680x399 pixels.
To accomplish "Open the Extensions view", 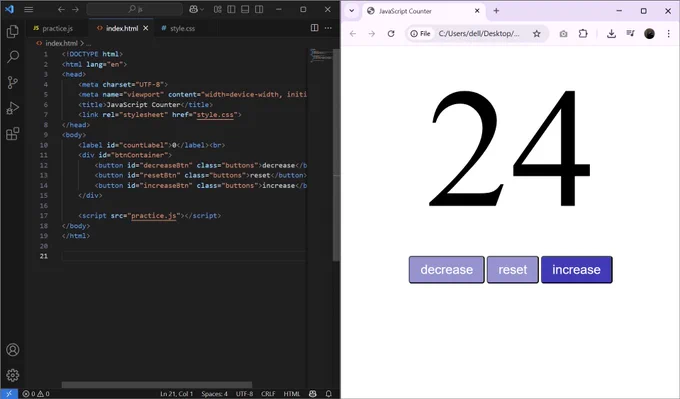I will (13, 133).
